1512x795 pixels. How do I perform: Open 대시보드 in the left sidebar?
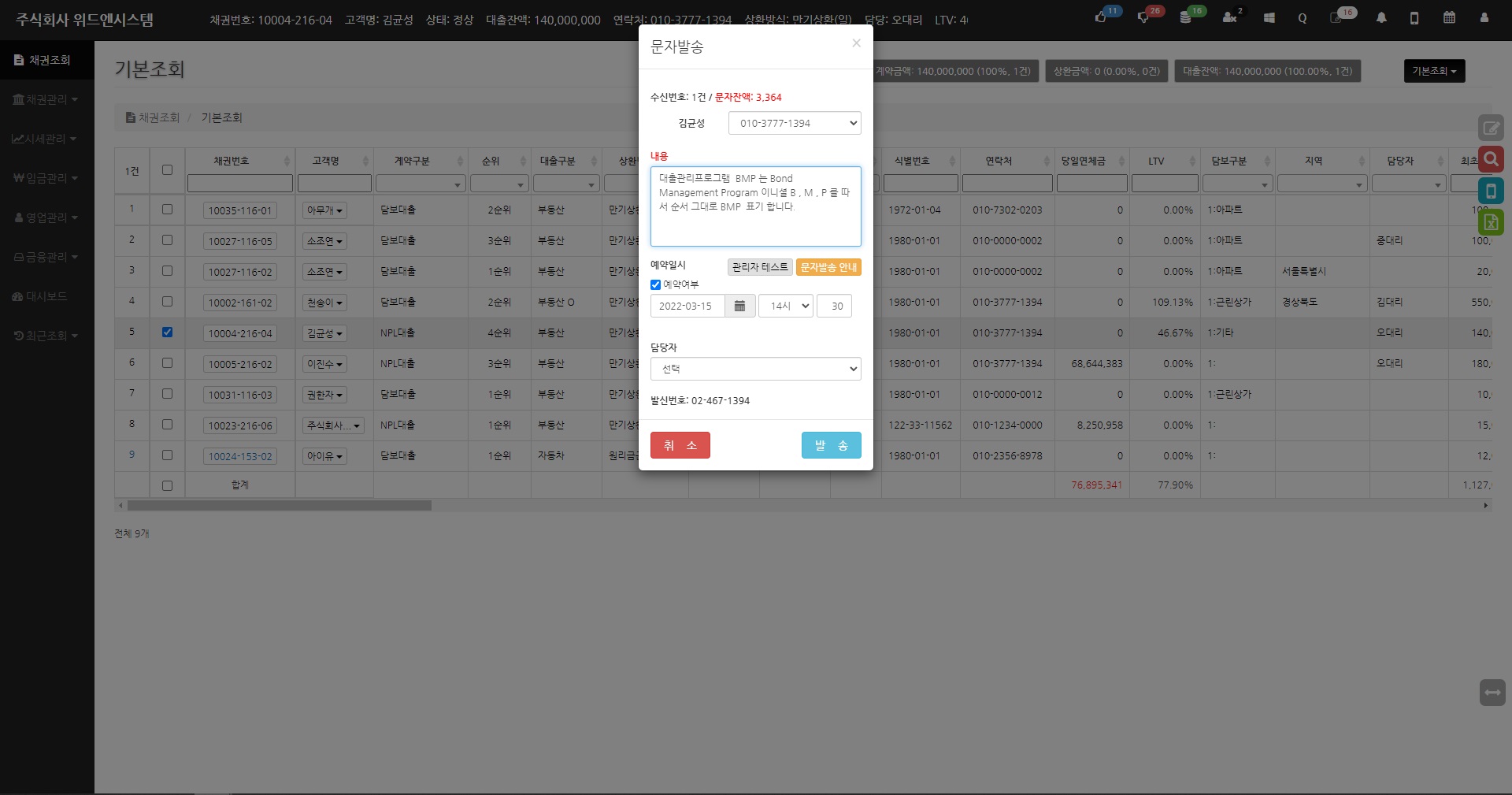(46, 296)
